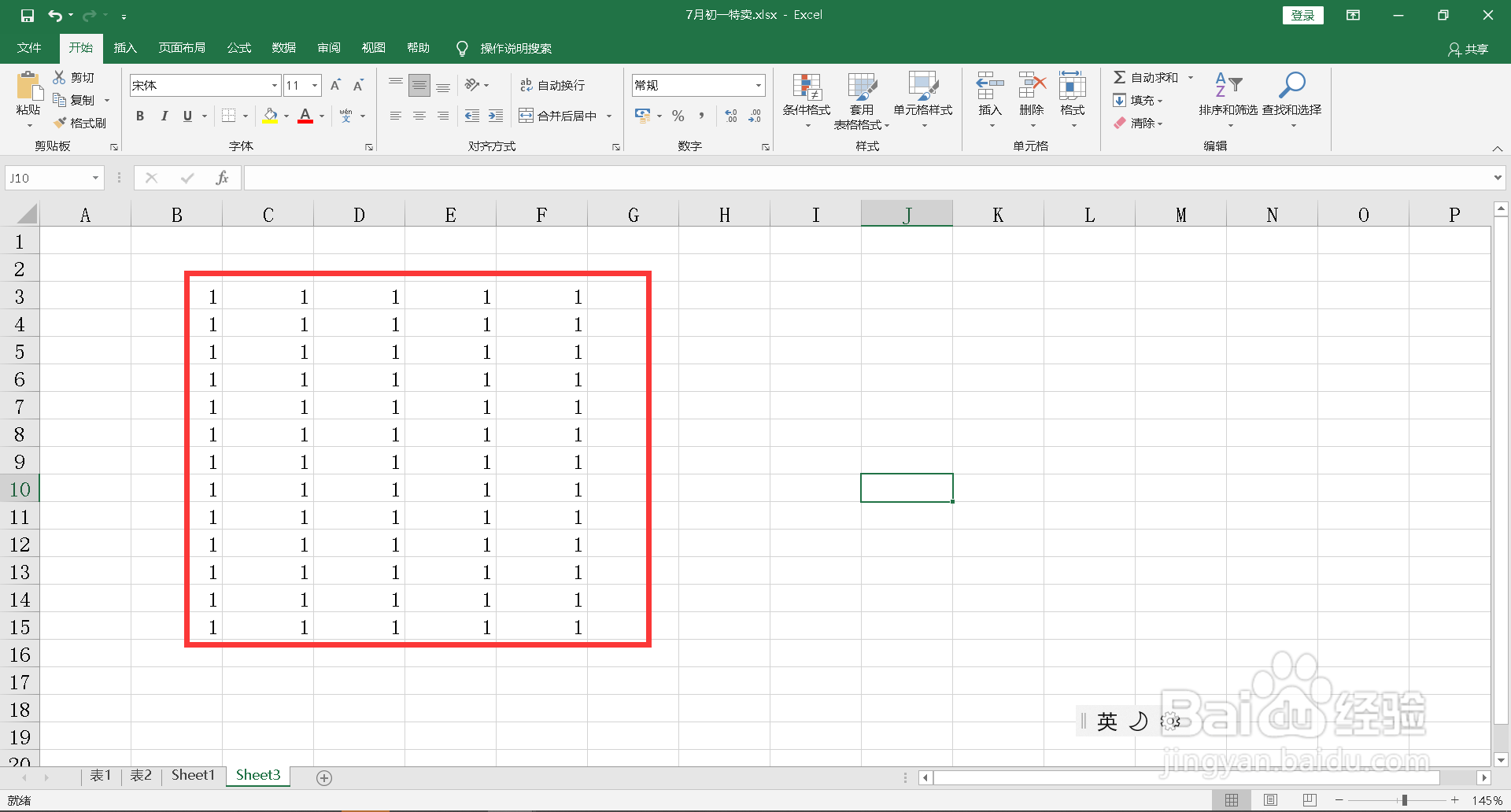Switch to the Sheet1 worksheet tab
Viewport: 1511px width, 812px height.
click(193, 775)
